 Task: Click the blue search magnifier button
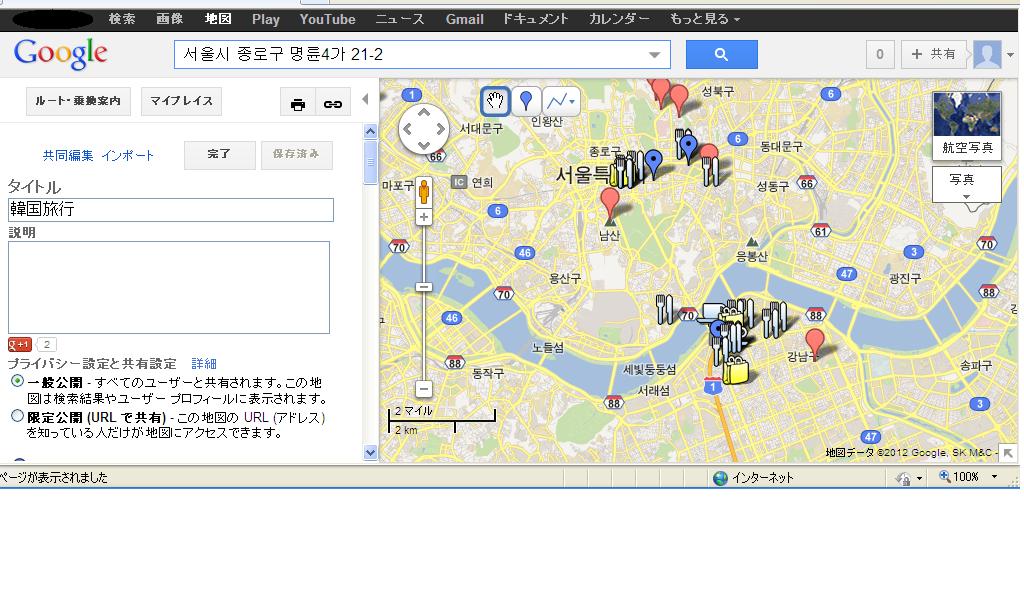722,54
